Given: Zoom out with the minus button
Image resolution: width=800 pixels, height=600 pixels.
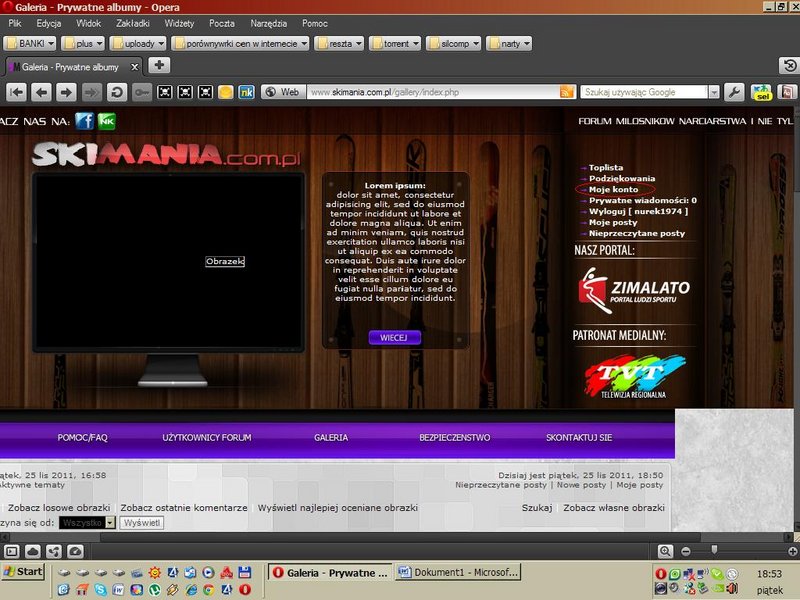Looking at the screenshot, I should click(686, 552).
